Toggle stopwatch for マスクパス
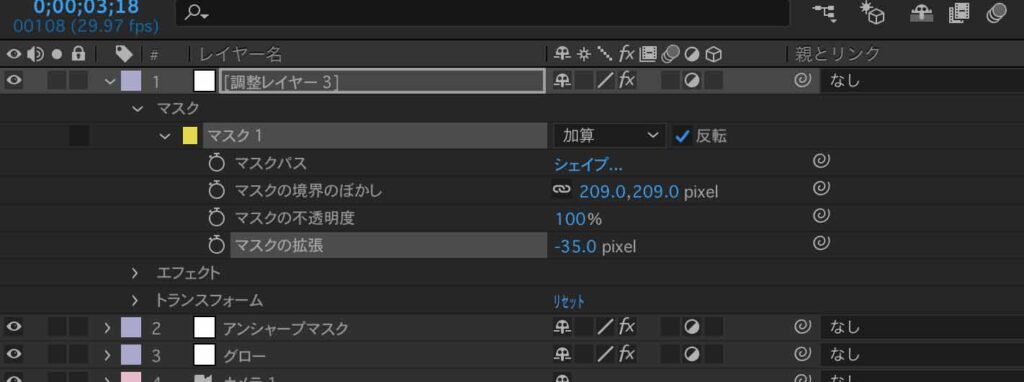 (216, 163)
